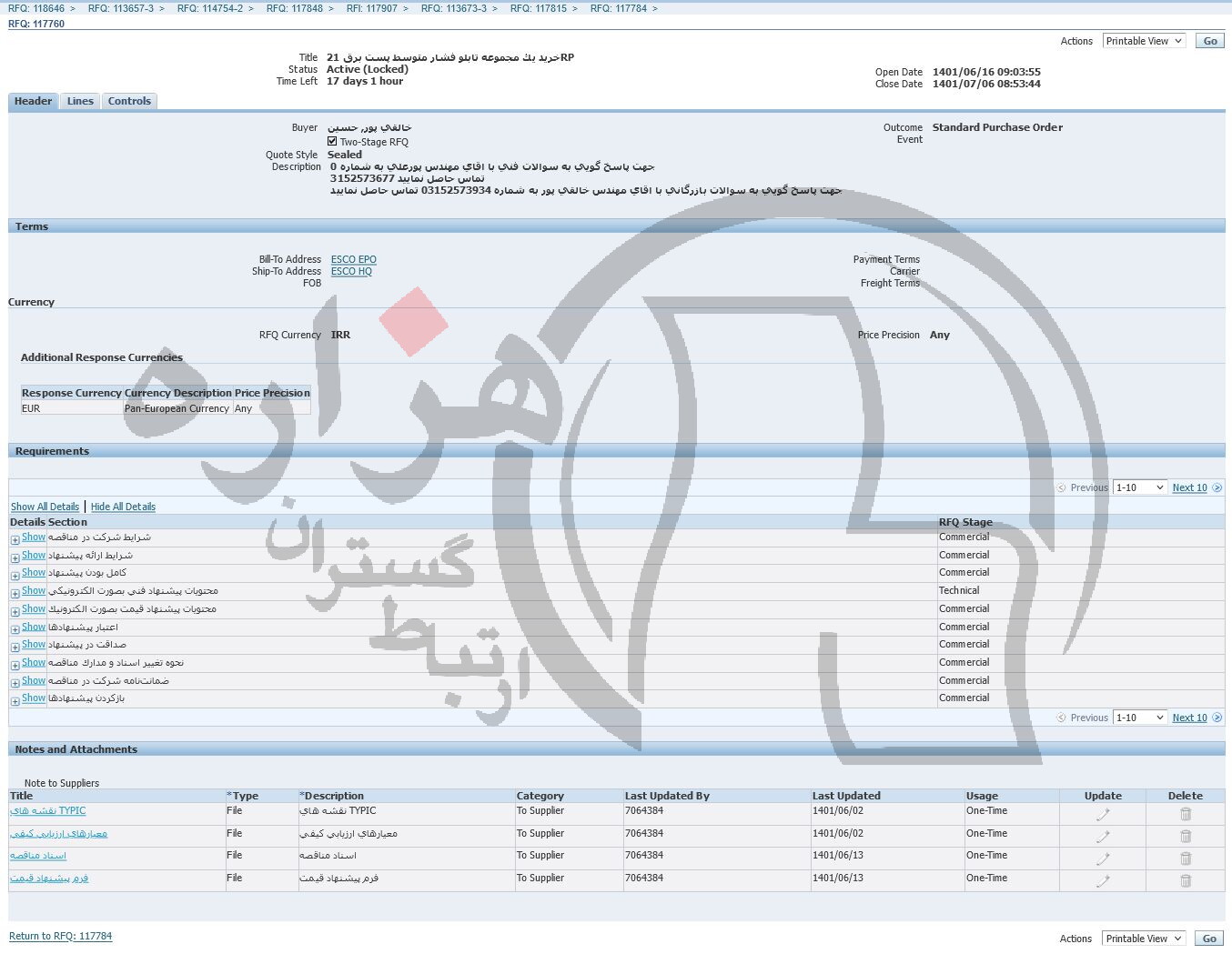Image resolution: width=1232 pixels, height=954 pixels.
Task: Toggle the Two-Stage RFQ checkbox
Action: (x=332, y=142)
